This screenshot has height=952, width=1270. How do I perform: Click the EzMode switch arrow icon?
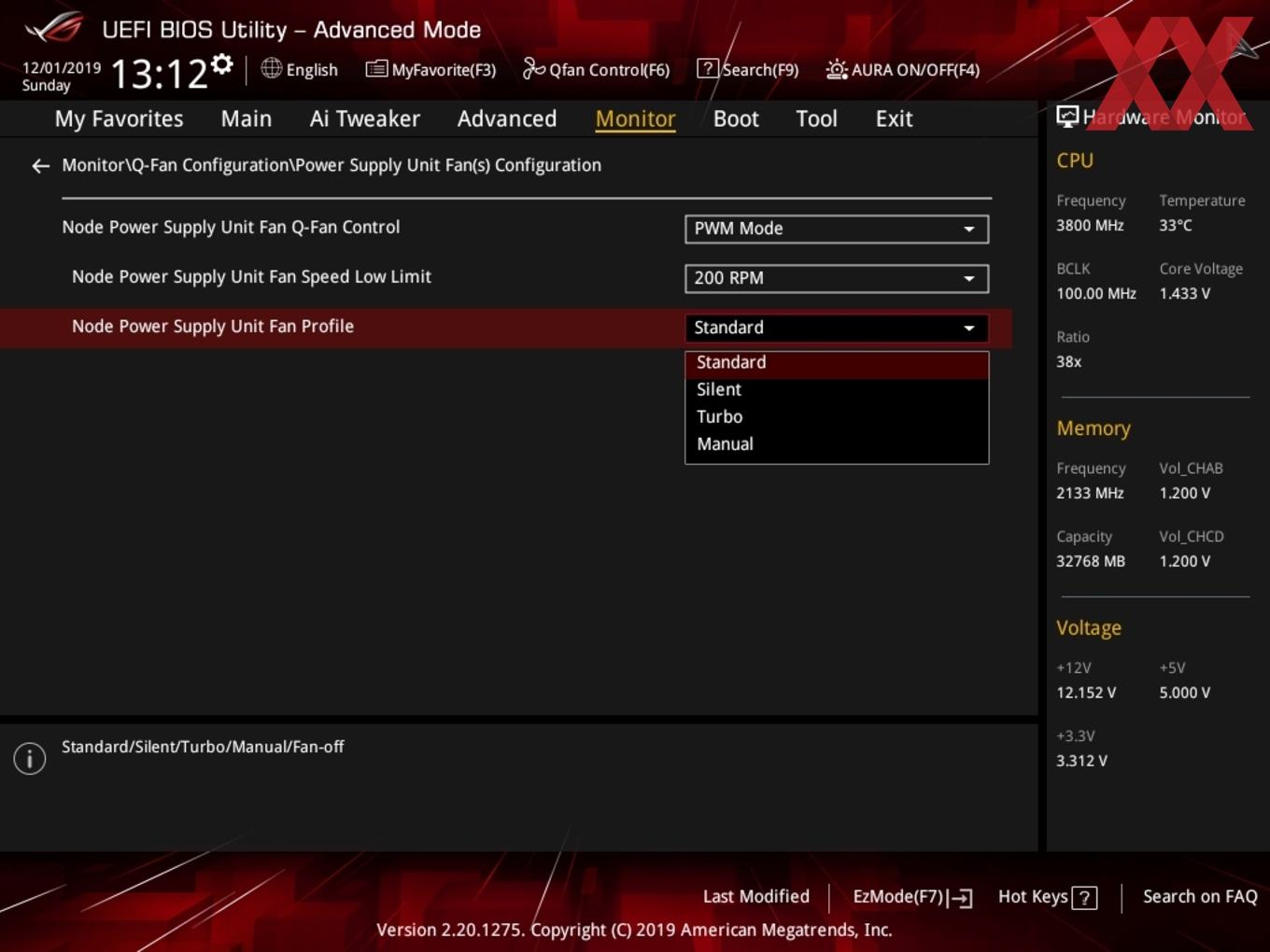click(x=960, y=898)
